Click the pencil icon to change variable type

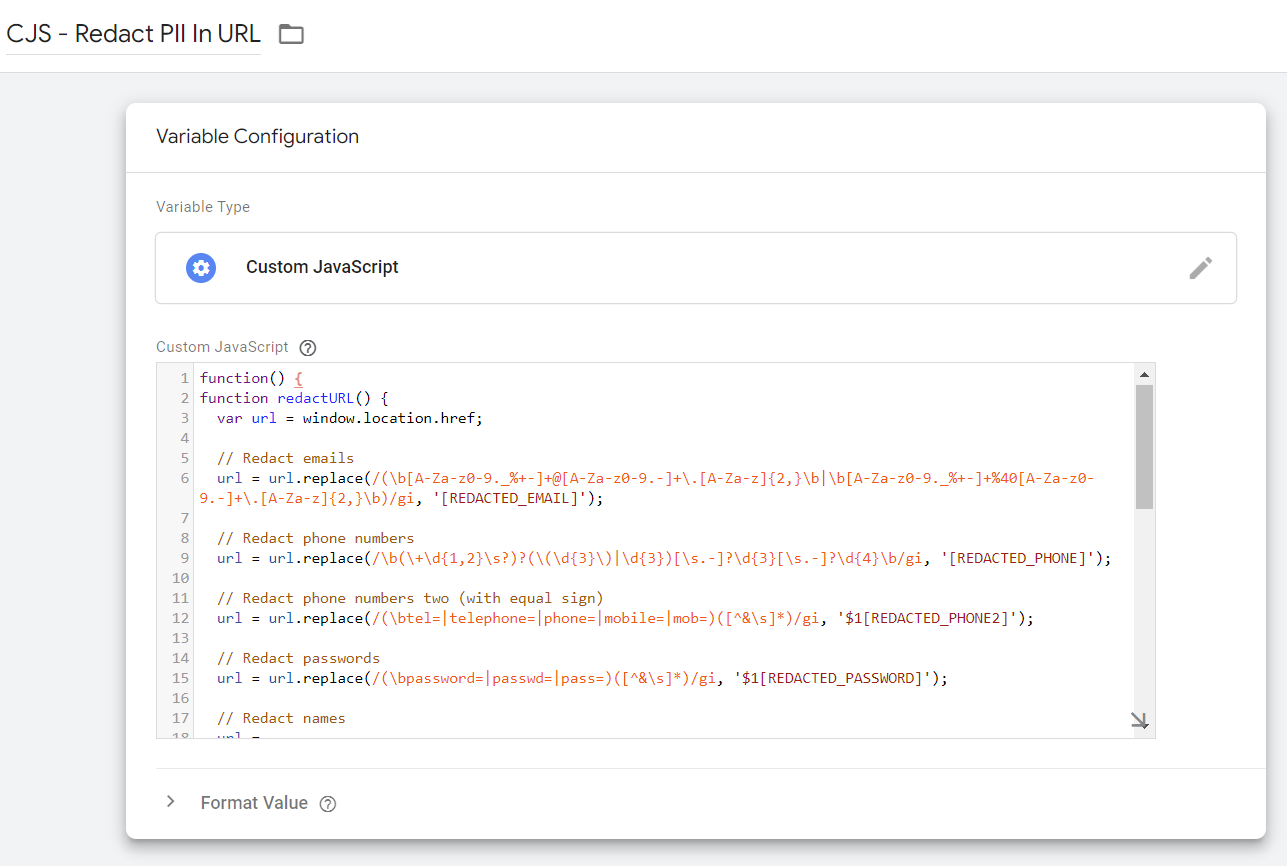1201,267
